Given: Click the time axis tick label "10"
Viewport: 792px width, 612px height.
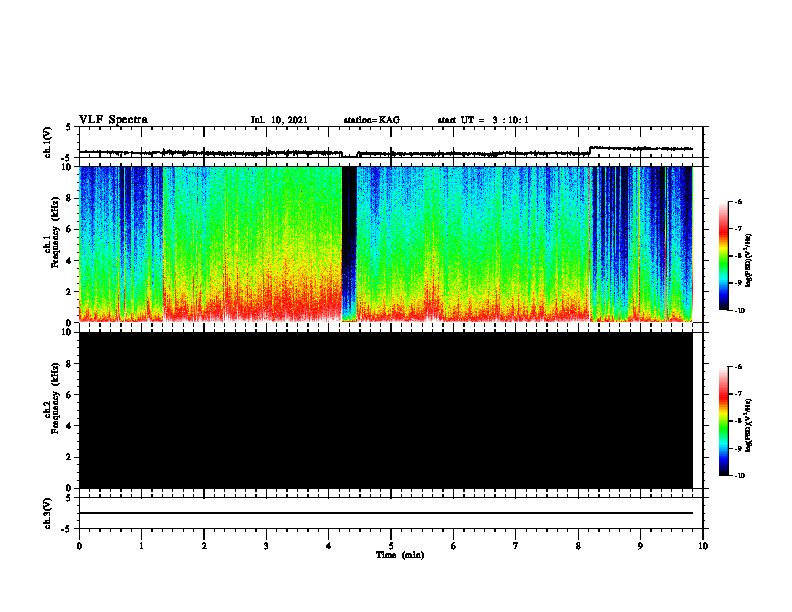Looking at the screenshot, I should tap(703, 546).
